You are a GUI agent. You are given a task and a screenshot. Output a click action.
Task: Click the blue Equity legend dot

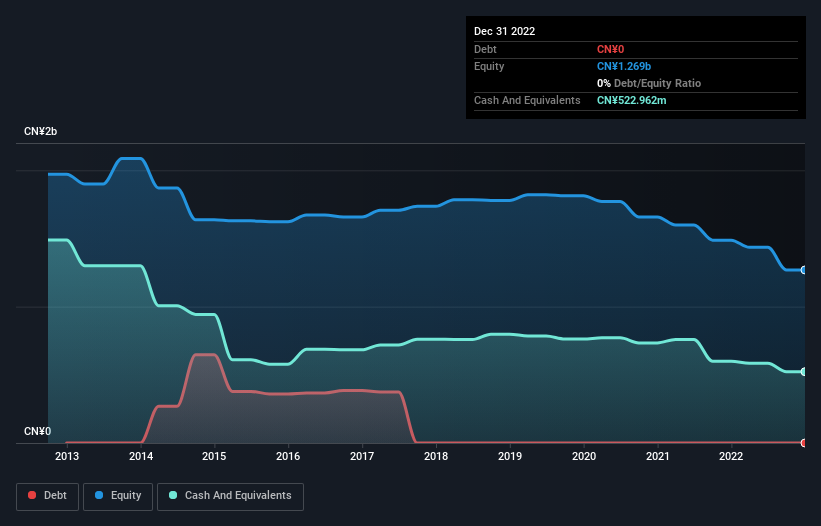[99, 495]
